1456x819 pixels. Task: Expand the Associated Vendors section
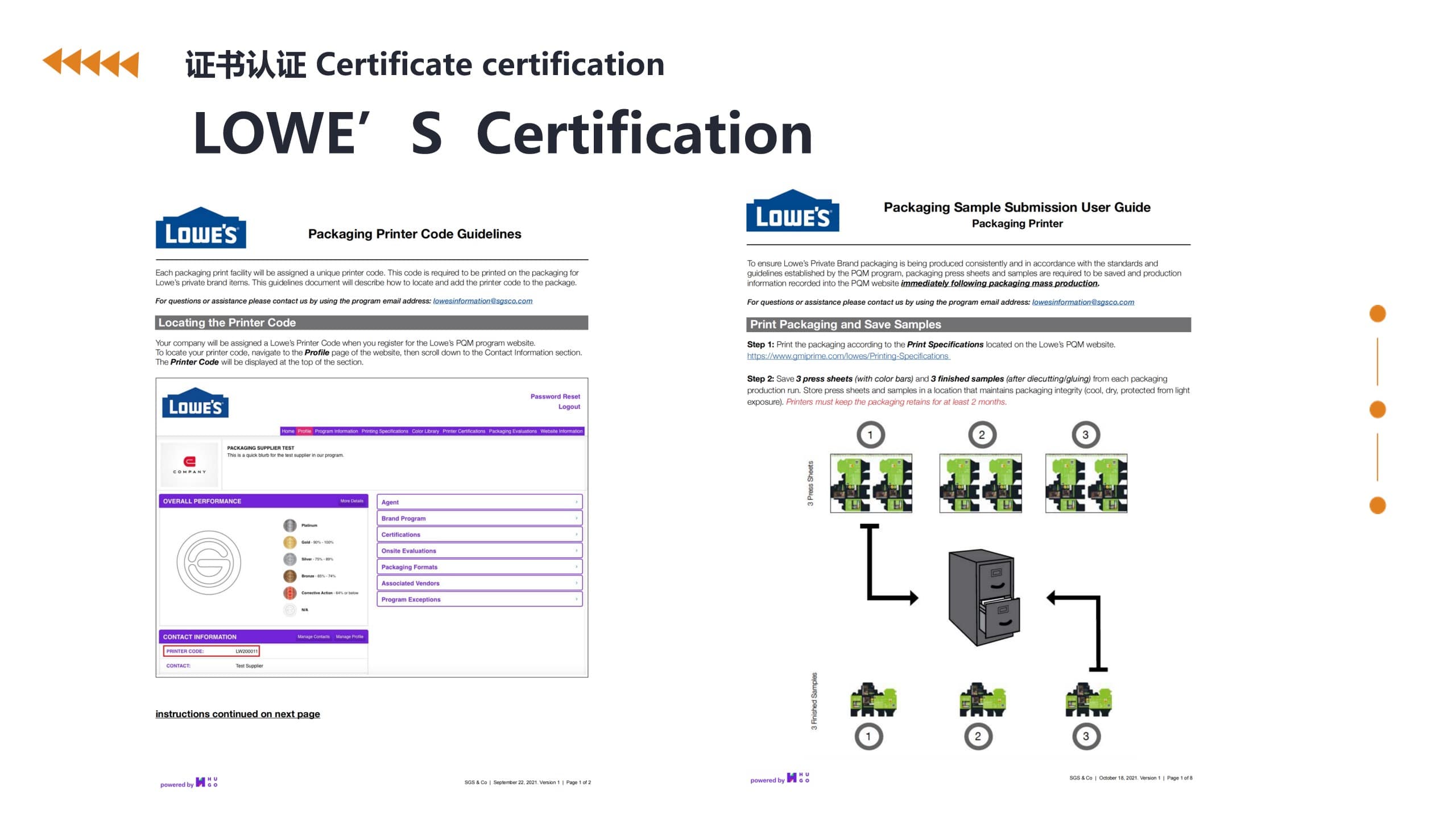tap(479, 583)
